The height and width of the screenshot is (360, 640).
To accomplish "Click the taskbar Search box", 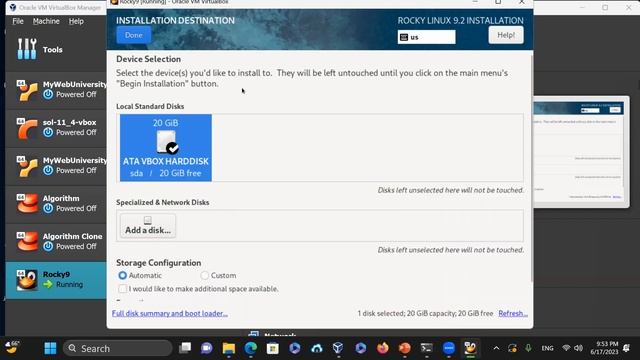I will click(118, 349).
